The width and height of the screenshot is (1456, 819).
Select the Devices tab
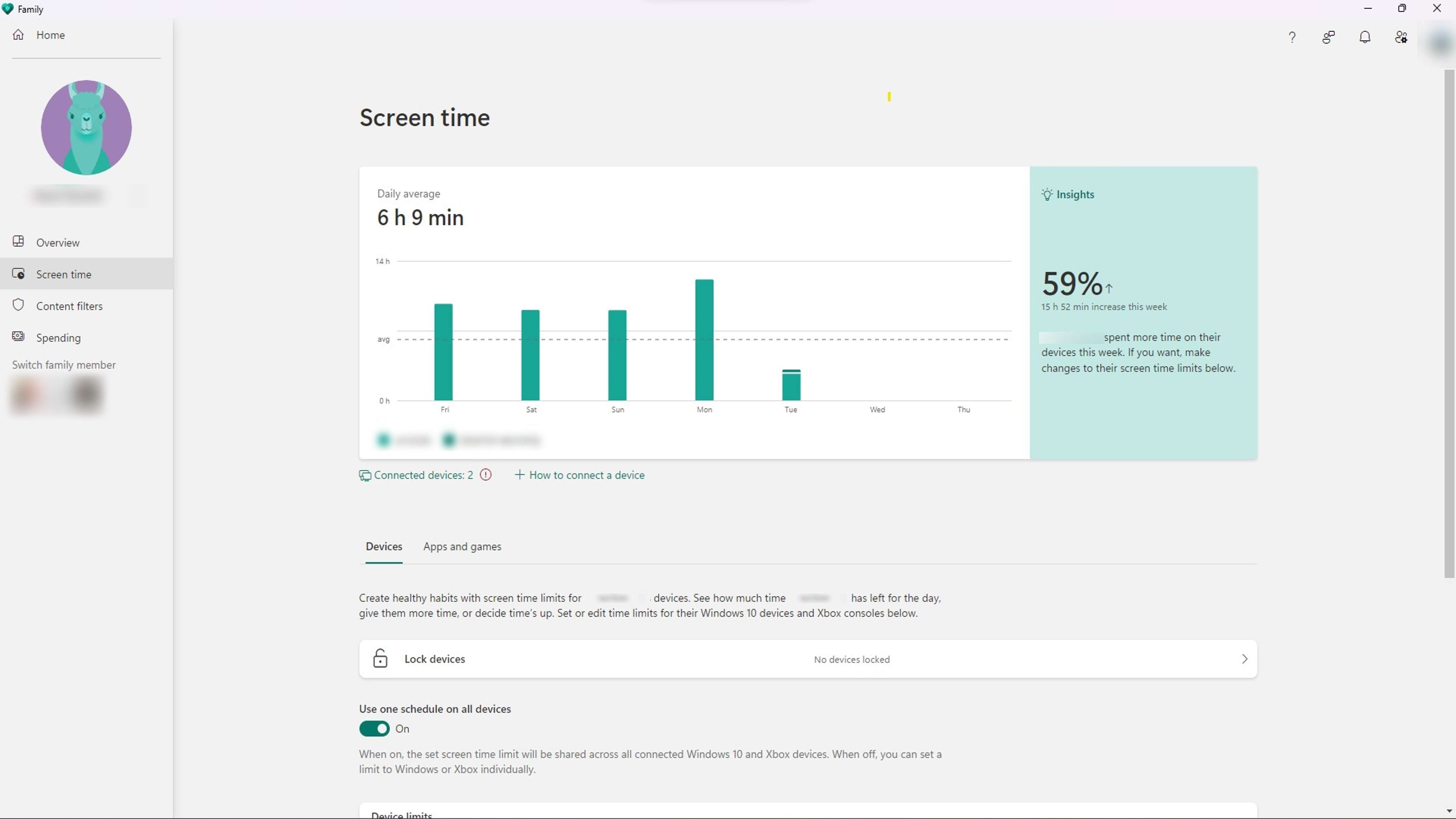[x=384, y=546]
